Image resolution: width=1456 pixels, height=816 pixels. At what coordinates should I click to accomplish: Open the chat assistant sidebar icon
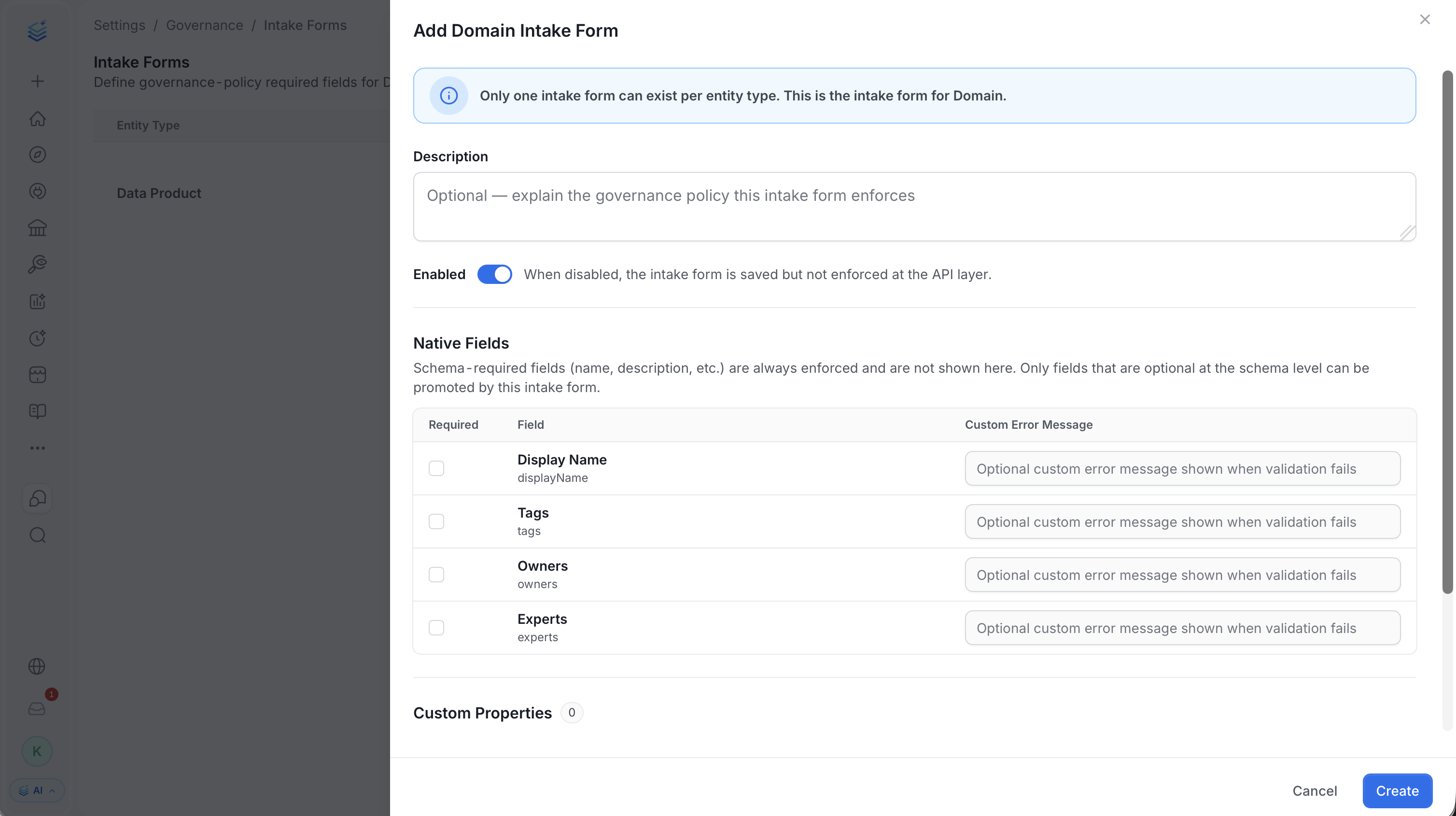tap(37, 498)
